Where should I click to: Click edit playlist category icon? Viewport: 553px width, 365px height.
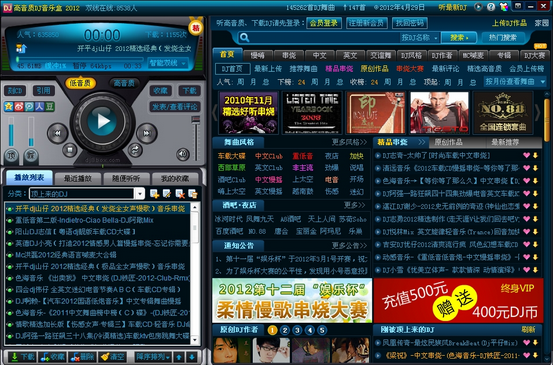[167, 194]
